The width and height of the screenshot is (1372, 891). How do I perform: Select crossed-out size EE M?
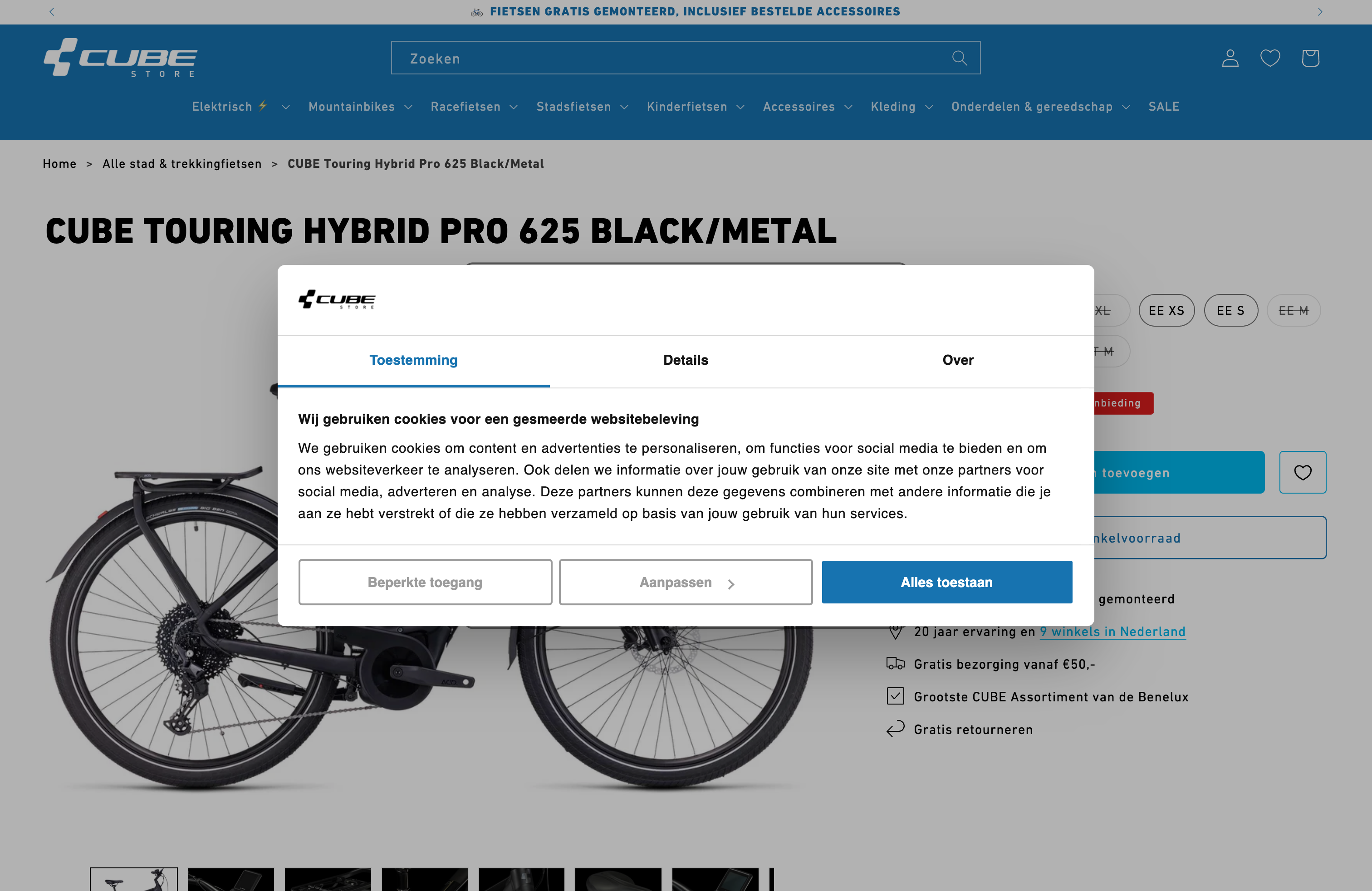1293,311
